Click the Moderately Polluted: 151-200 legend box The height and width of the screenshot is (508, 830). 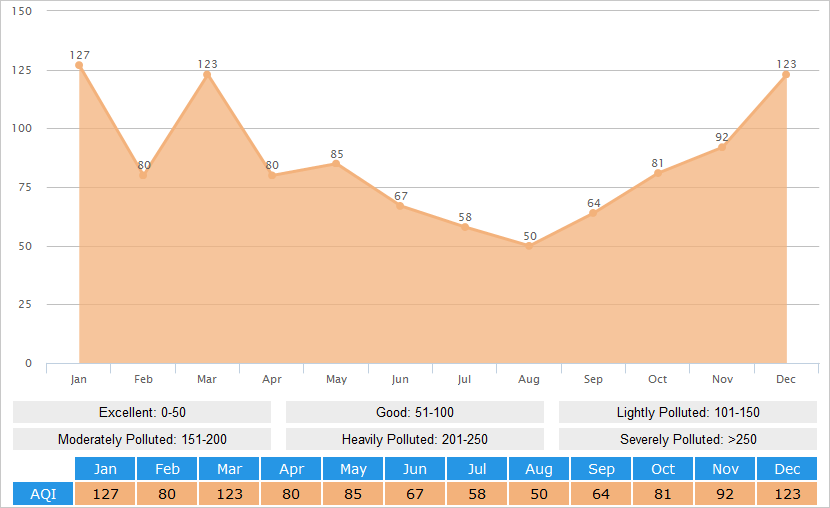[x=142, y=439]
